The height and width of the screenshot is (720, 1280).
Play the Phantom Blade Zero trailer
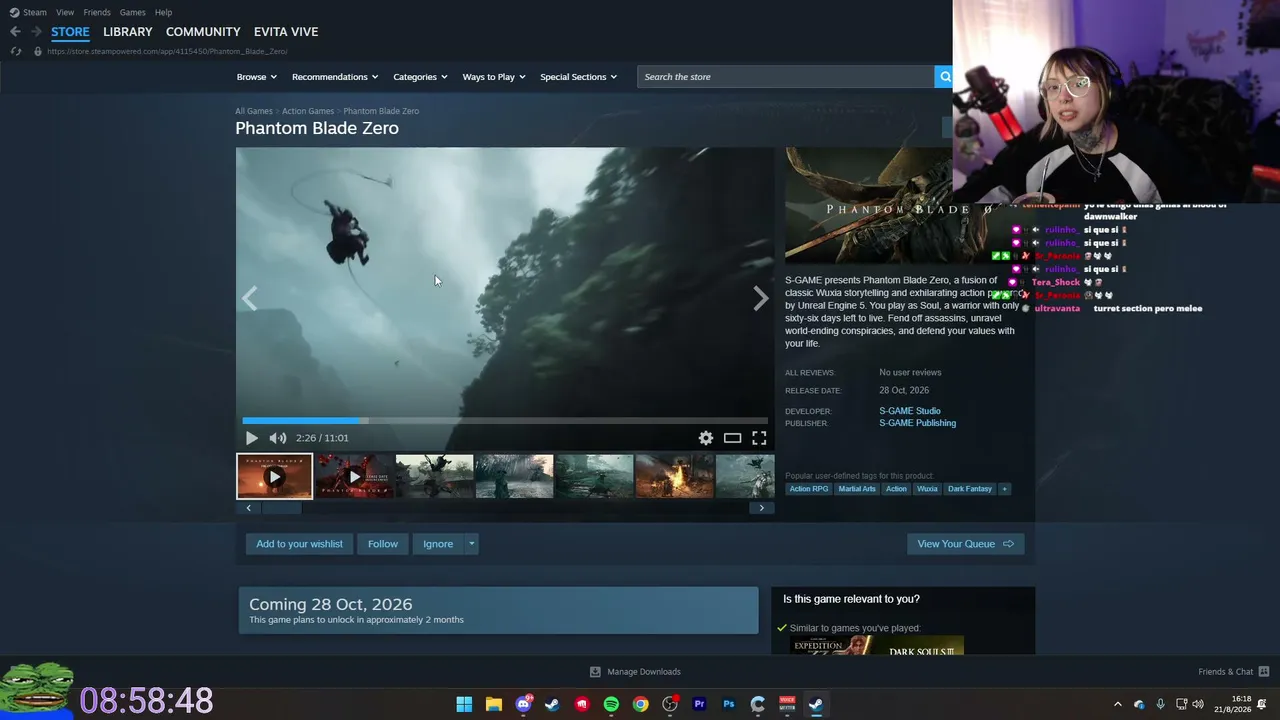[251, 438]
